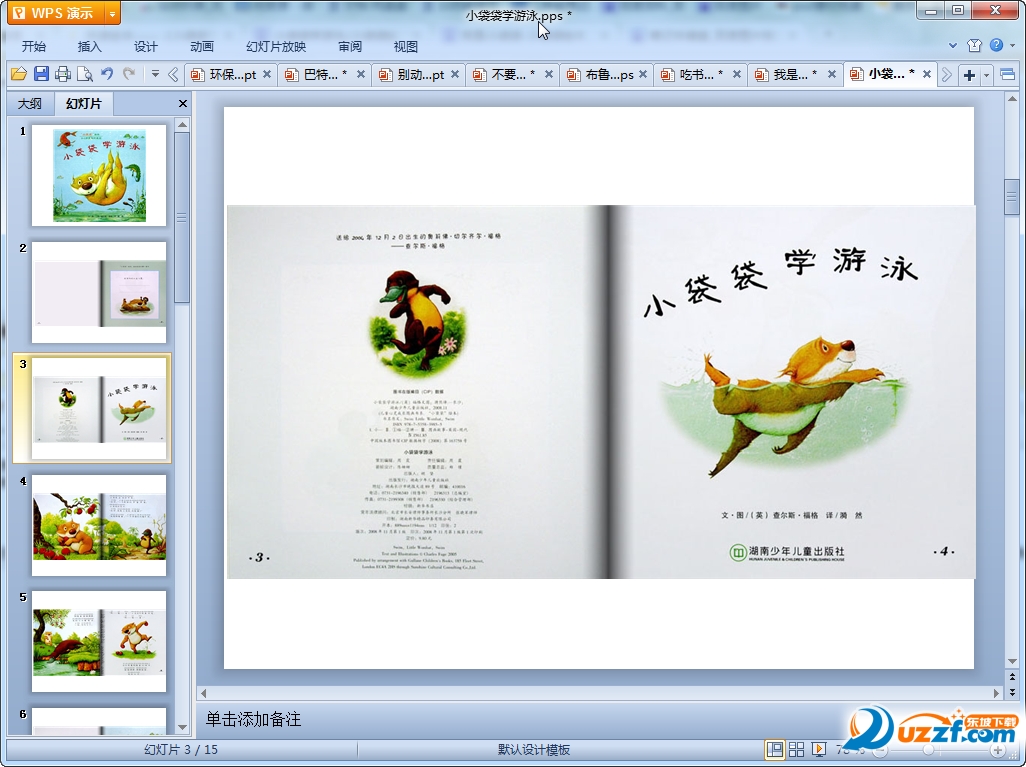Open help with question mark icon
This screenshot has height=767, width=1026.
997,45
